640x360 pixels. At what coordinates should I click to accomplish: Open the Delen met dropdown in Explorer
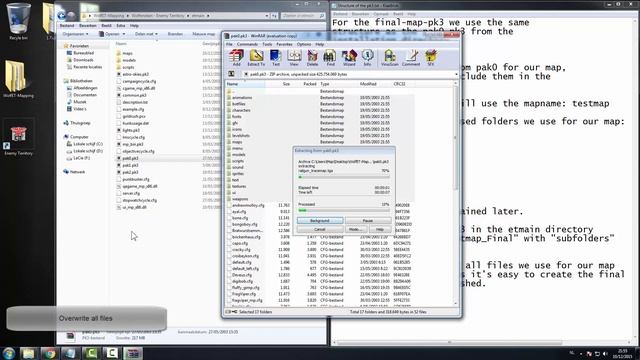(146, 34)
